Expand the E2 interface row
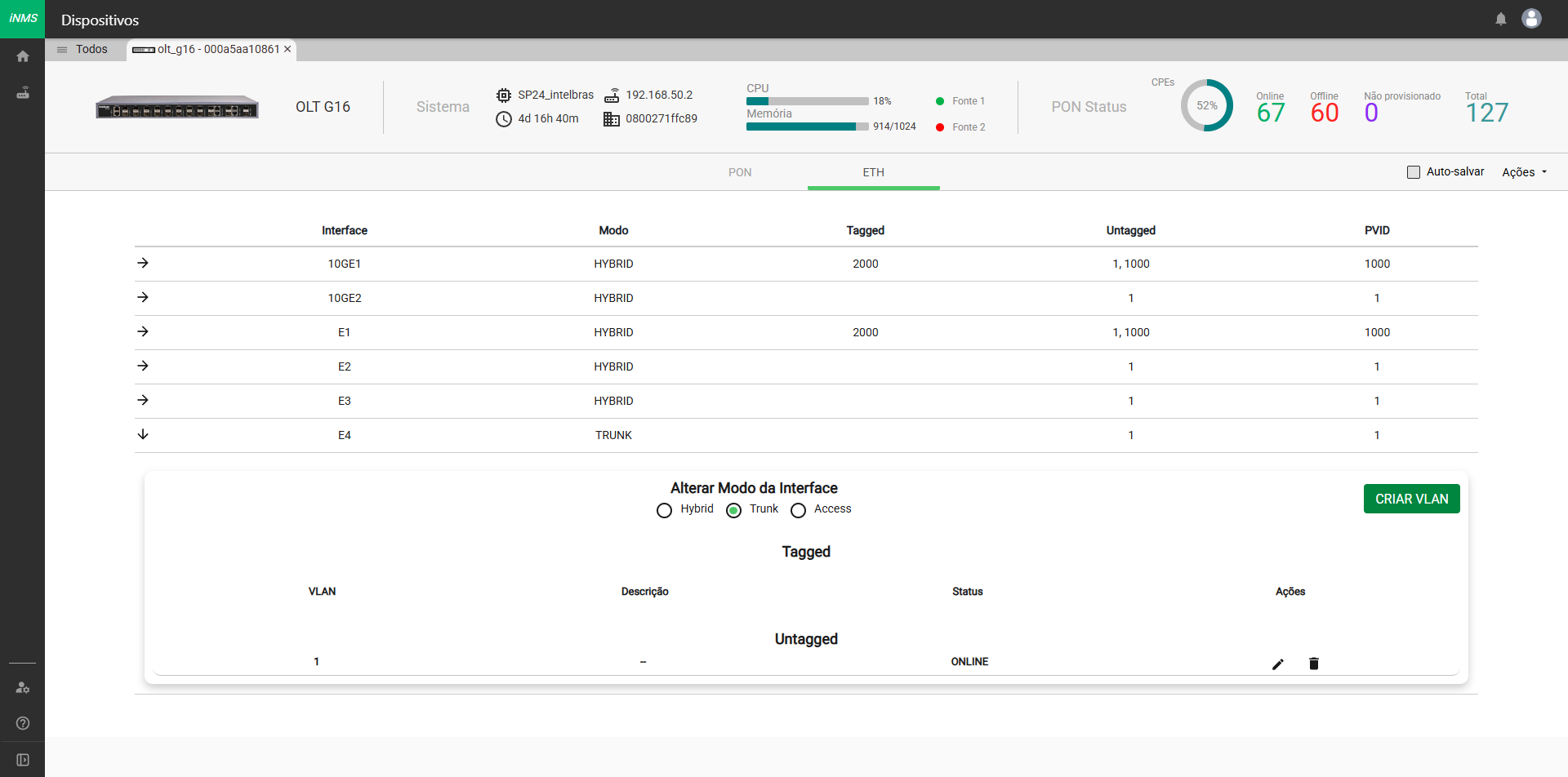 pyautogui.click(x=143, y=366)
